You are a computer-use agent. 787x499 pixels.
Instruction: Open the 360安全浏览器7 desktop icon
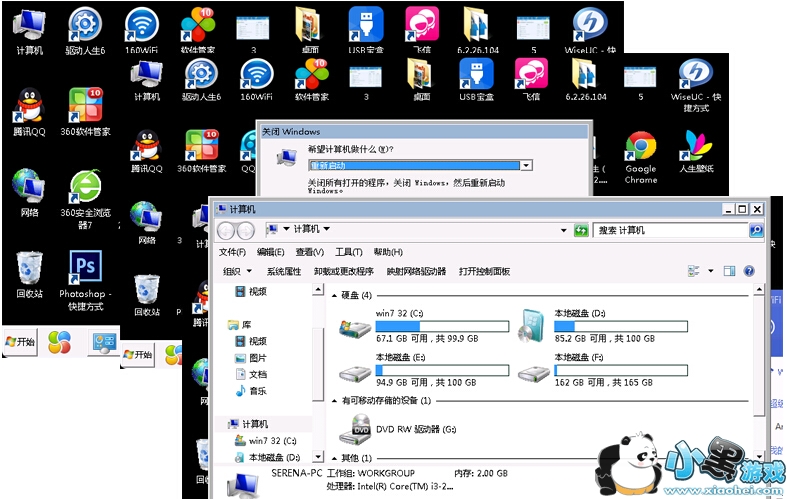point(84,186)
